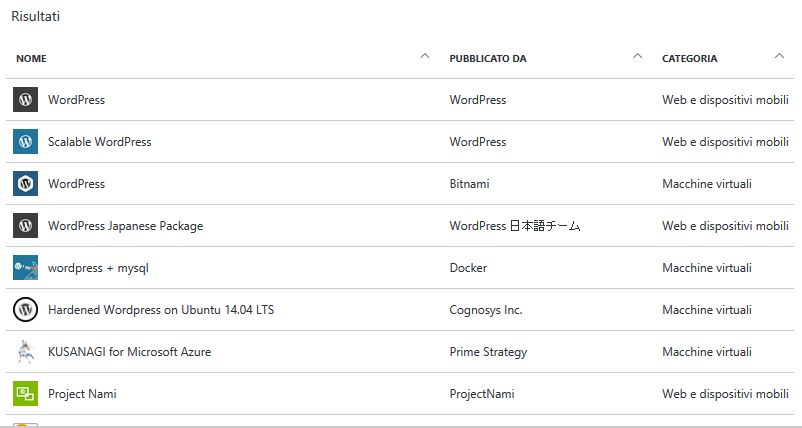Click the Cognosys Inc. publisher entry
The image size is (802, 428).
[x=486, y=310]
